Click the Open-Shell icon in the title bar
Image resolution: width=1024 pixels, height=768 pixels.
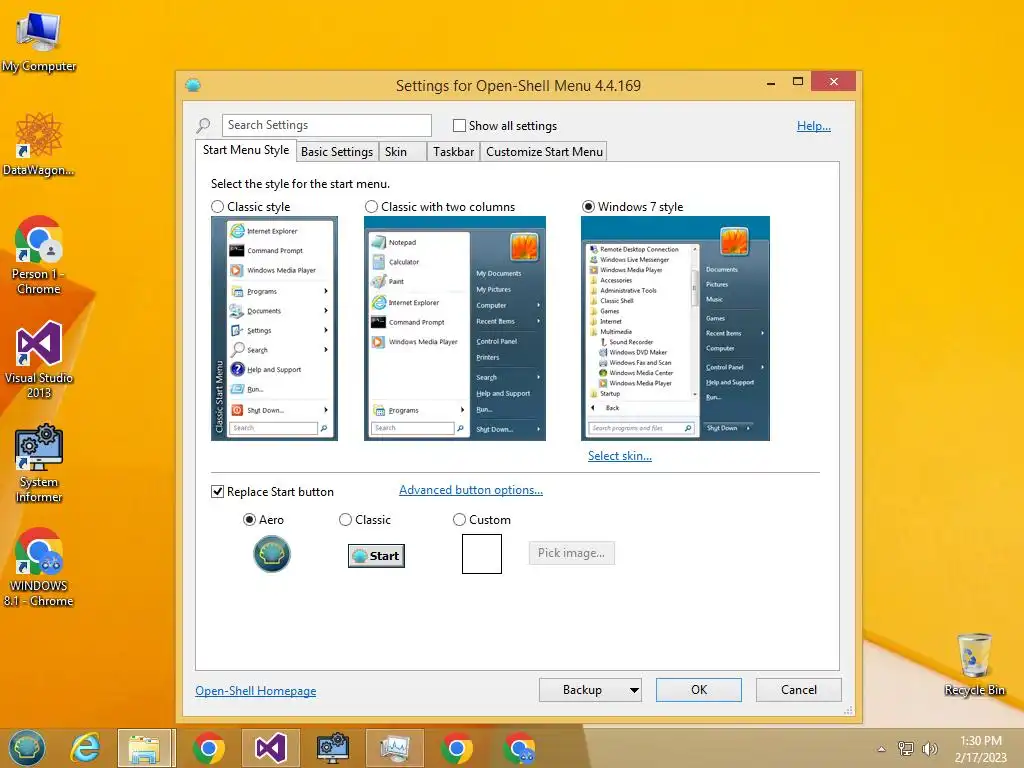point(193,85)
